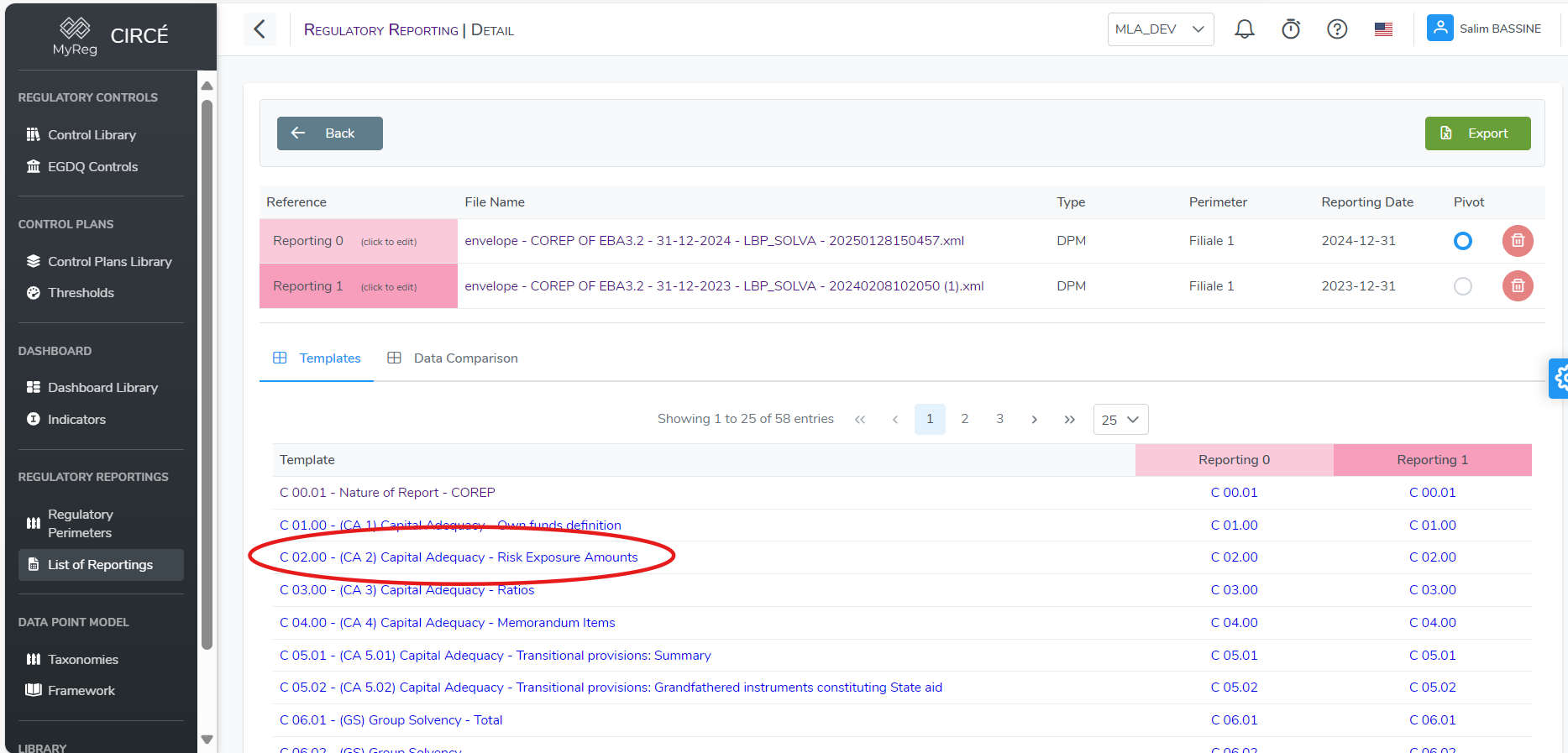Open the MLA_DEV environment dropdown

pos(1161,29)
